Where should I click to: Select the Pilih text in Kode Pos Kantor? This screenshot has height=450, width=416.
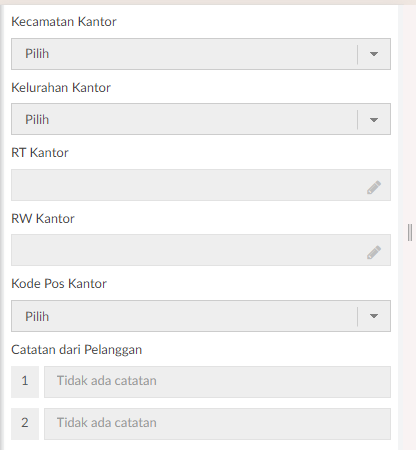(x=37, y=316)
